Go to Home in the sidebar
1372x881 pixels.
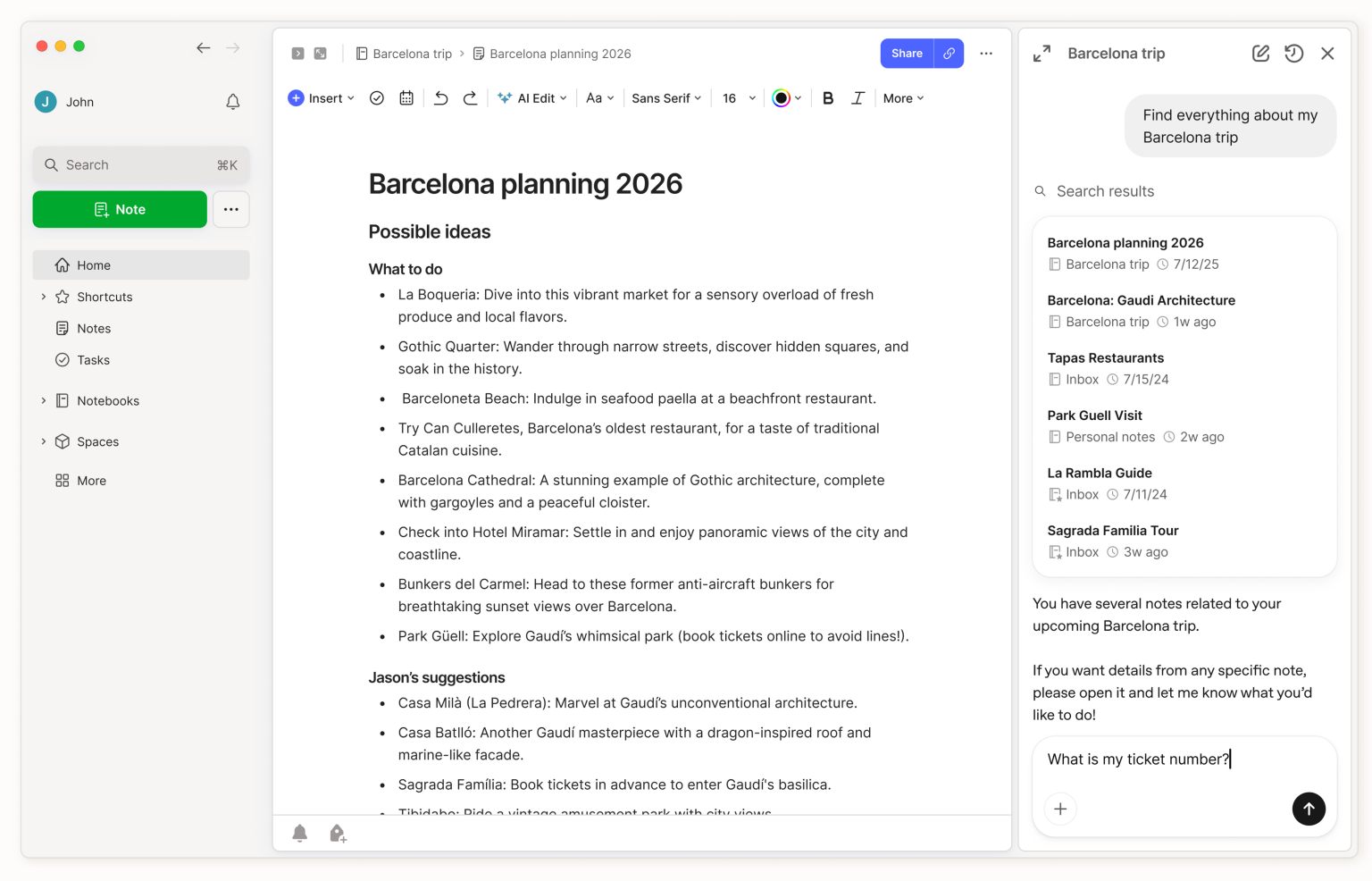(93, 264)
